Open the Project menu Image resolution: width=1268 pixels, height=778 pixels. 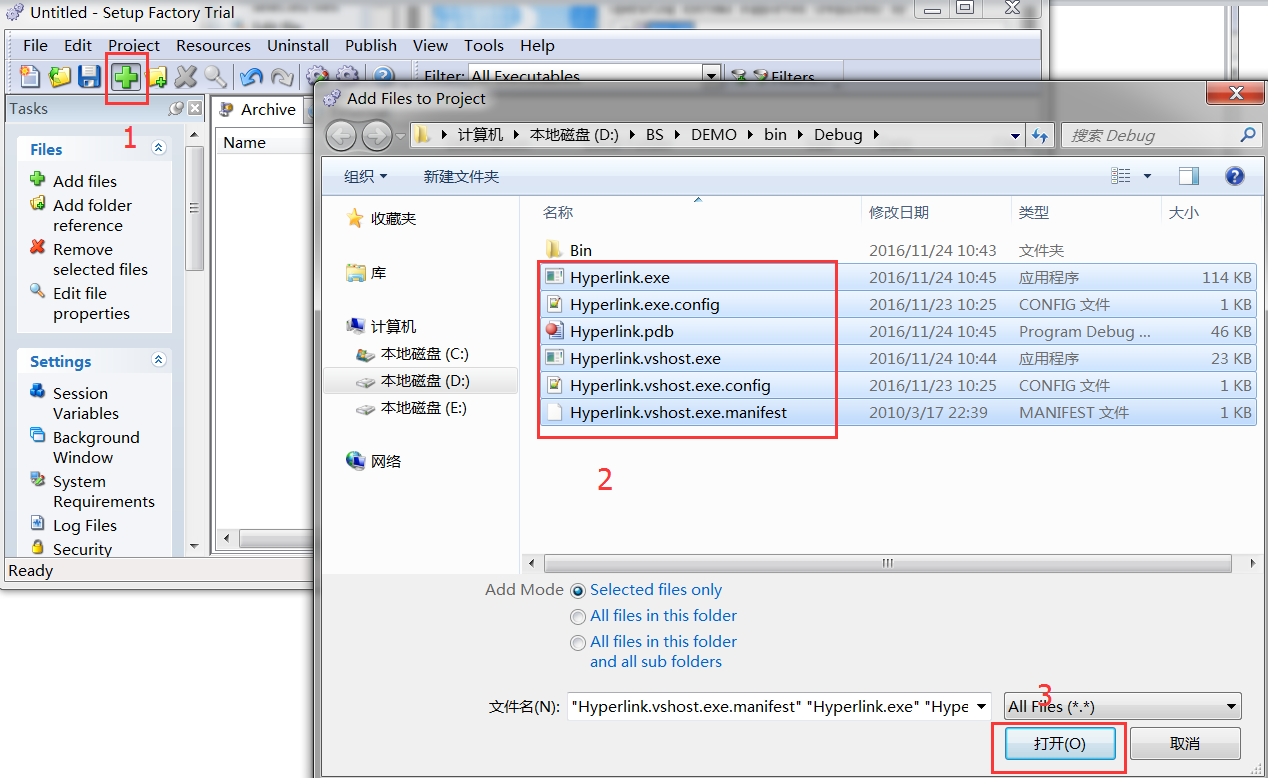point(134,45)
